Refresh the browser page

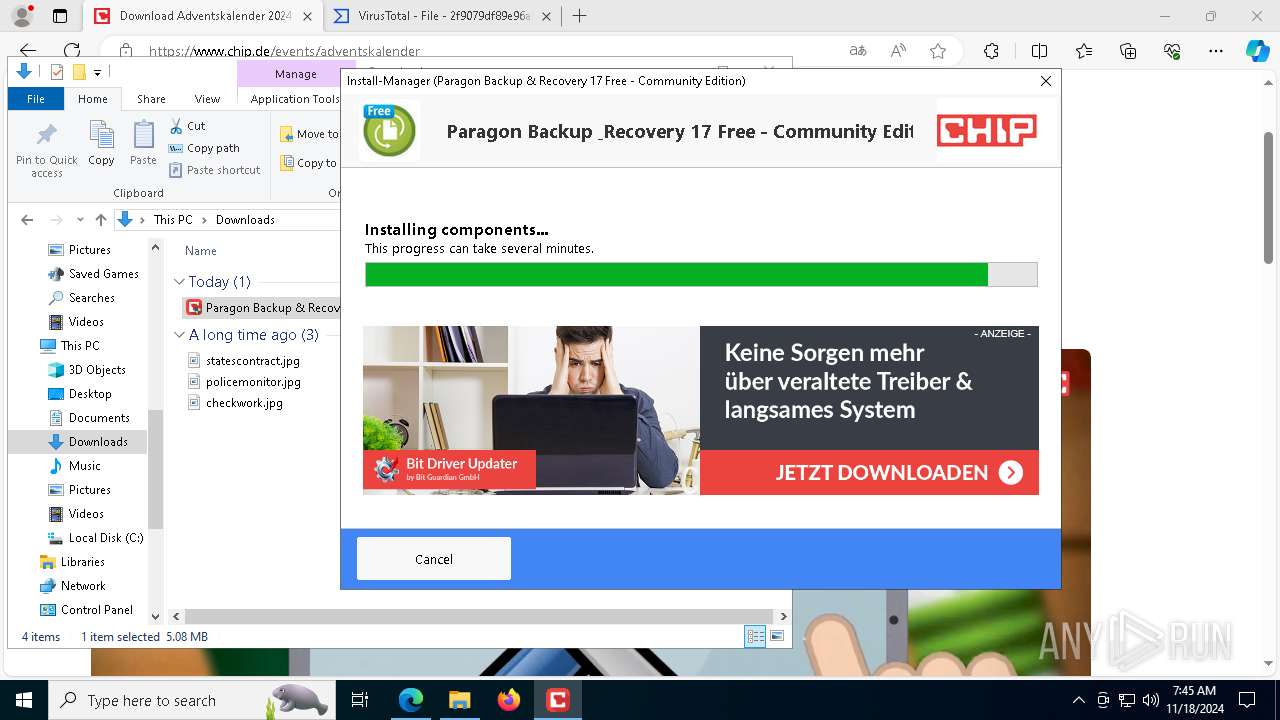(72, 51)
